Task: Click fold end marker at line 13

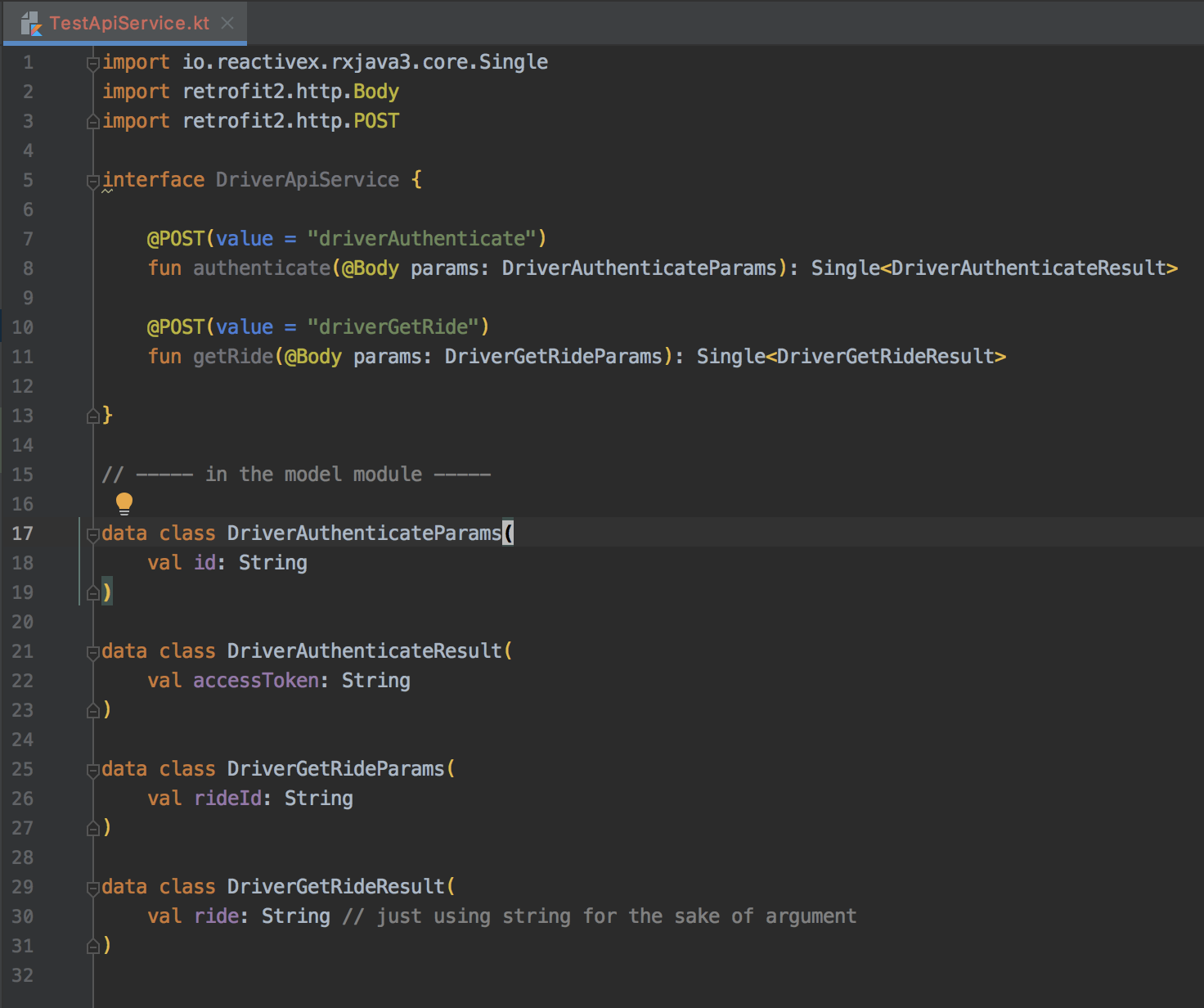Action: [93, 416]
